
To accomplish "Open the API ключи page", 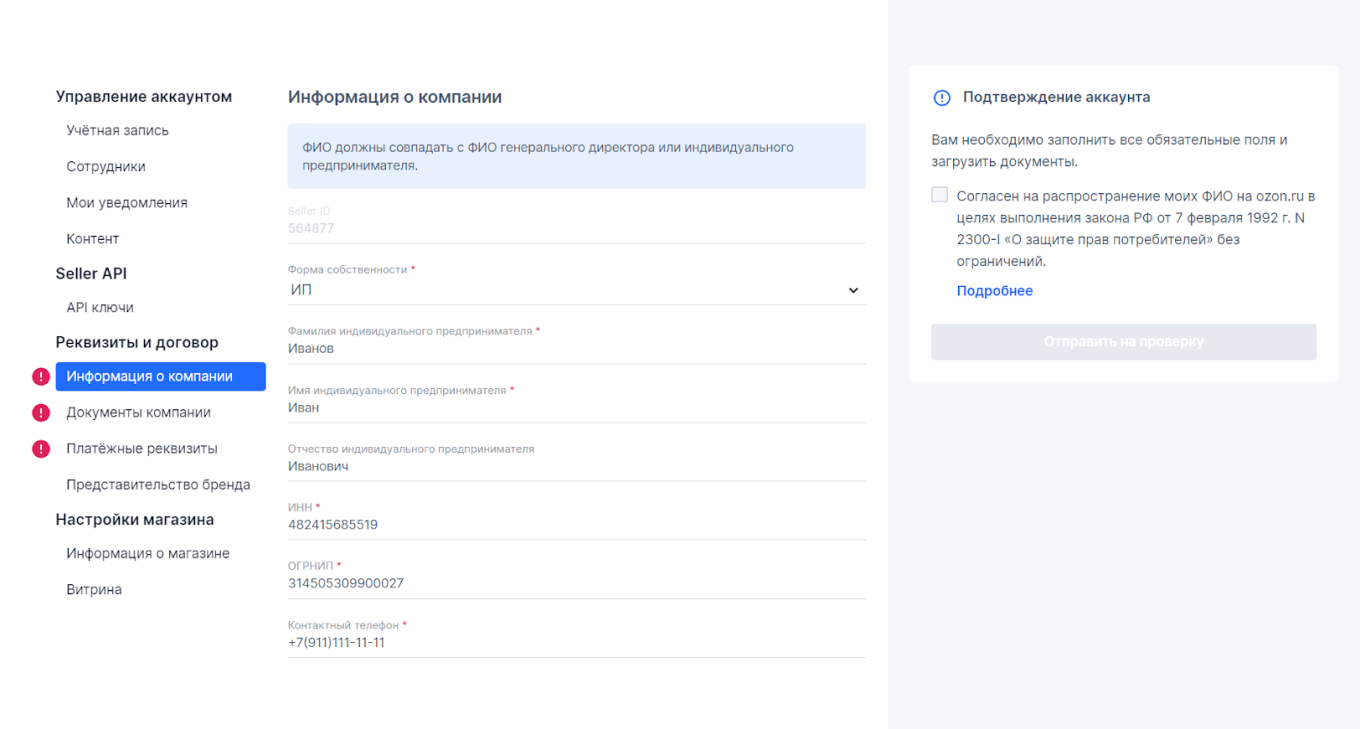I will 100,308.
